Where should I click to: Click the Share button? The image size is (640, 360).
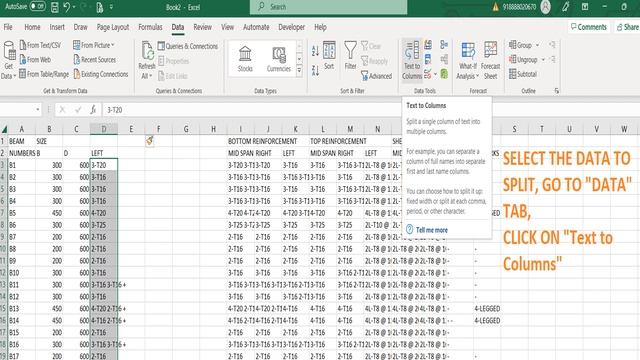627,27
